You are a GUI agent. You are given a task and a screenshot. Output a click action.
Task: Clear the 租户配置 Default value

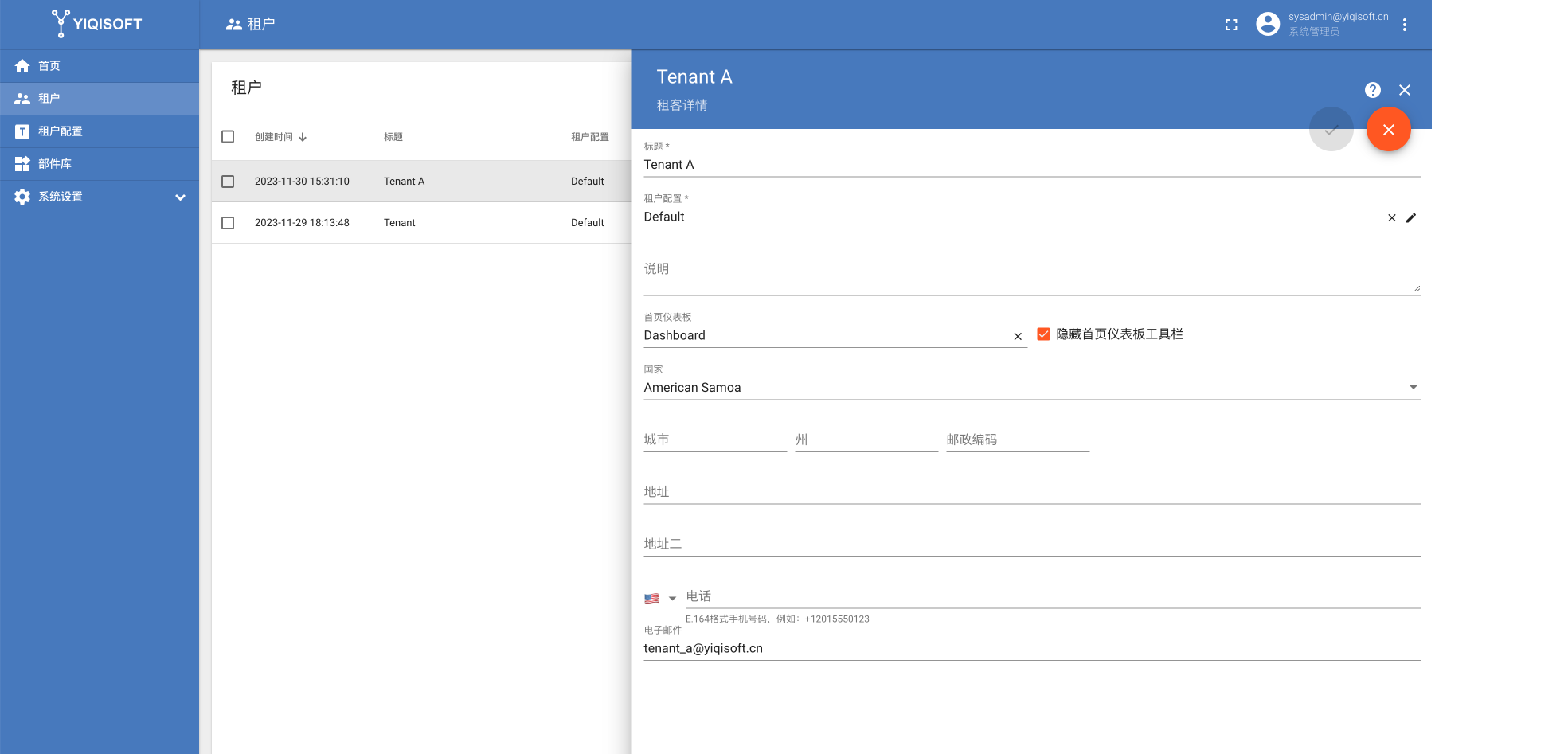click(x=1392, y=218)
